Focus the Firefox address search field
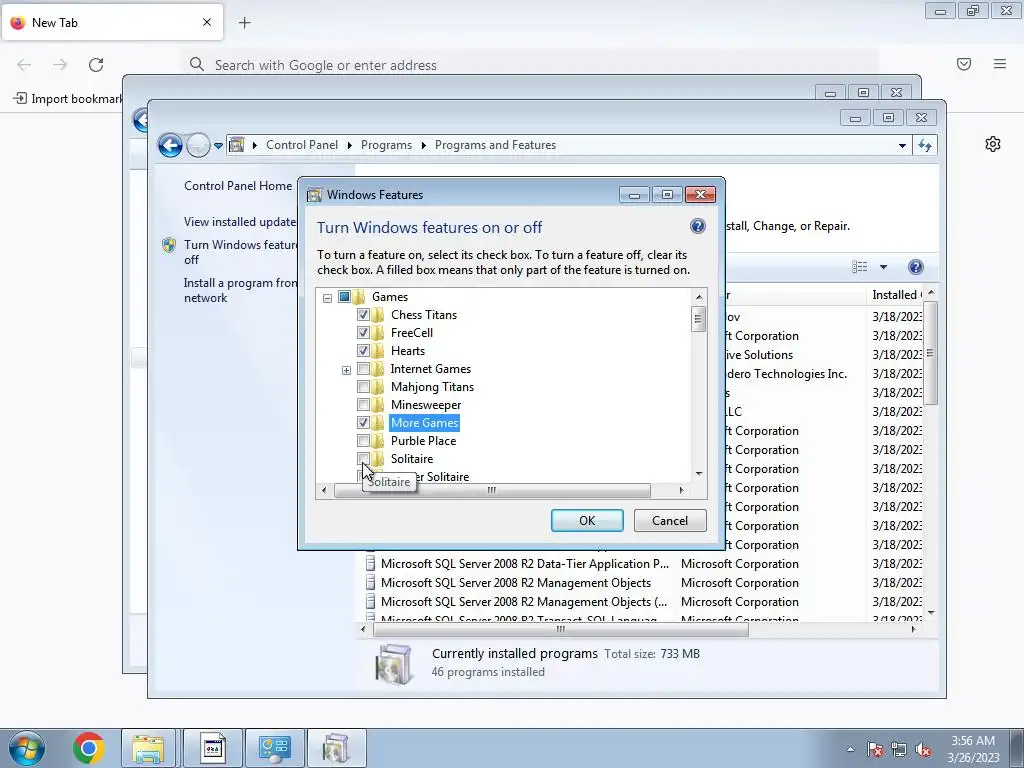 click(529, 65)
